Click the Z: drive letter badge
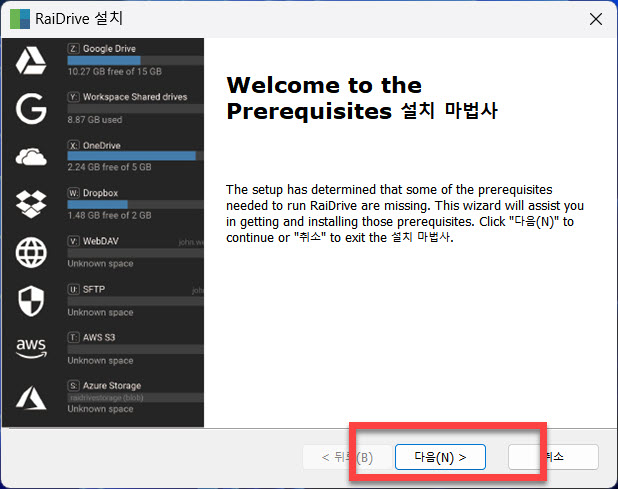618x489 pixels. [73, 48]
